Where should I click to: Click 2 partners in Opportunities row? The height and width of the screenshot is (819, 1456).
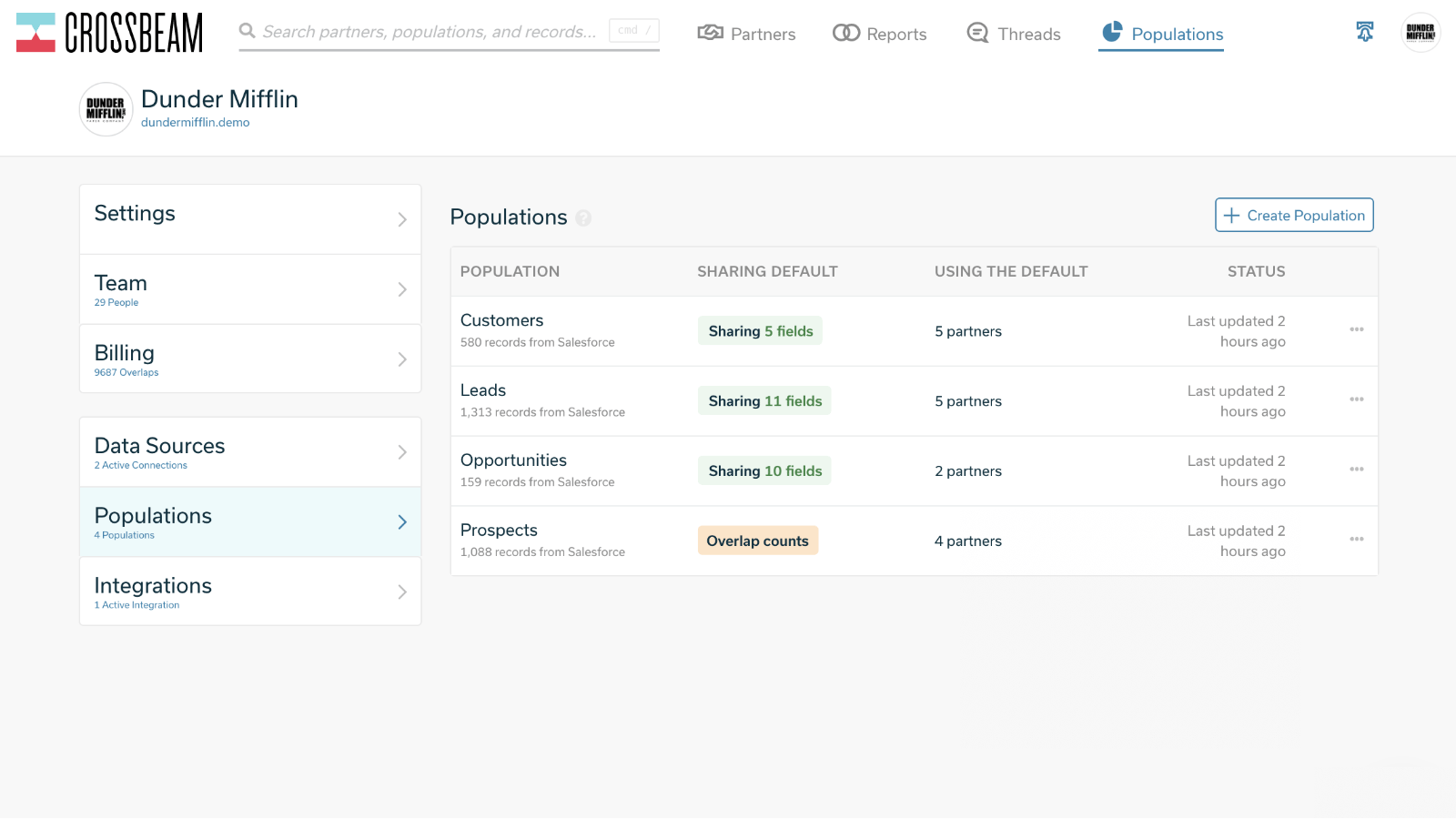(968, 471)
